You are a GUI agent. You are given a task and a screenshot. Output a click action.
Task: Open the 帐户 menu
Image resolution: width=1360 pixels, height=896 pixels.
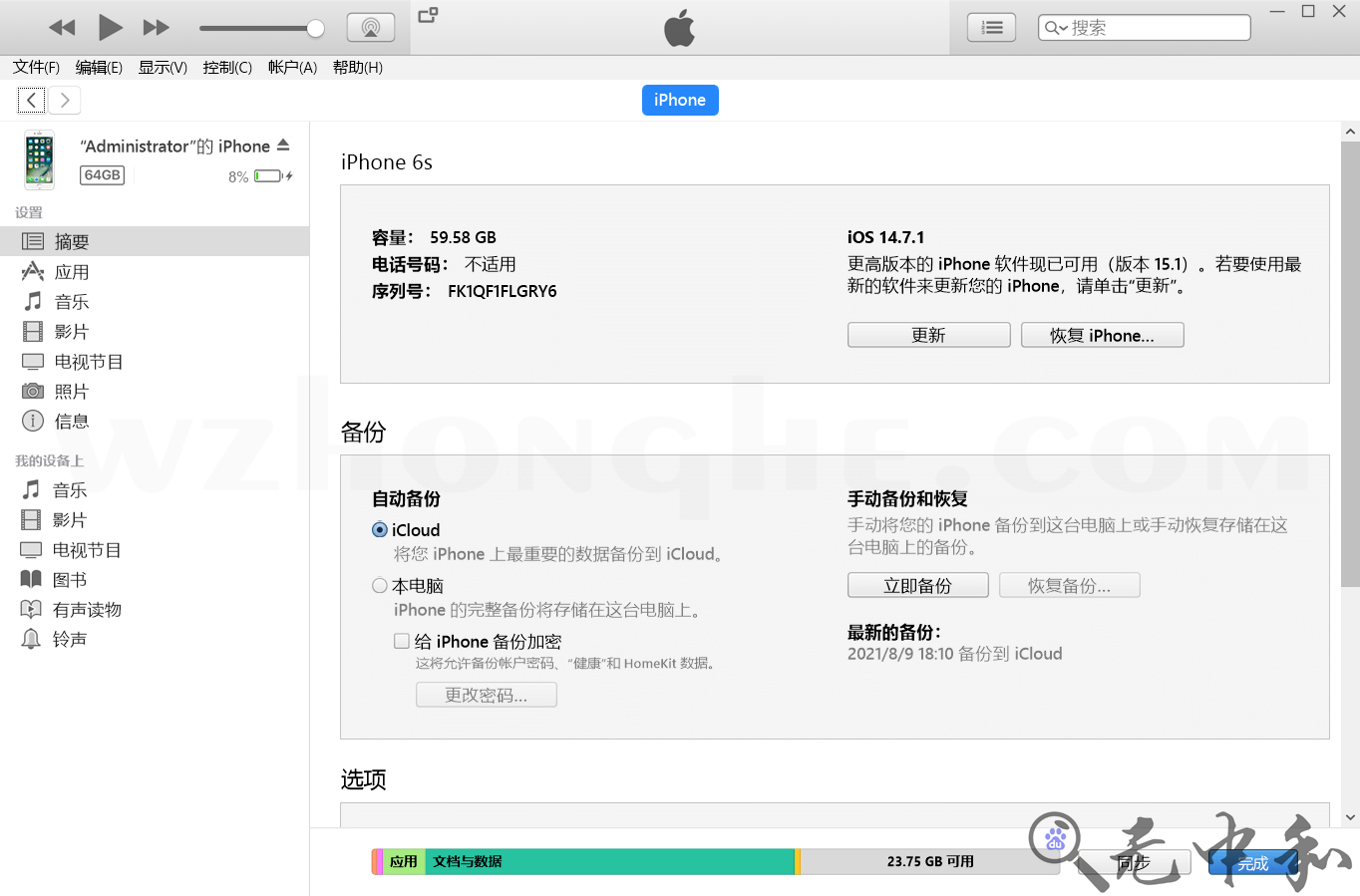coord(291,67)
